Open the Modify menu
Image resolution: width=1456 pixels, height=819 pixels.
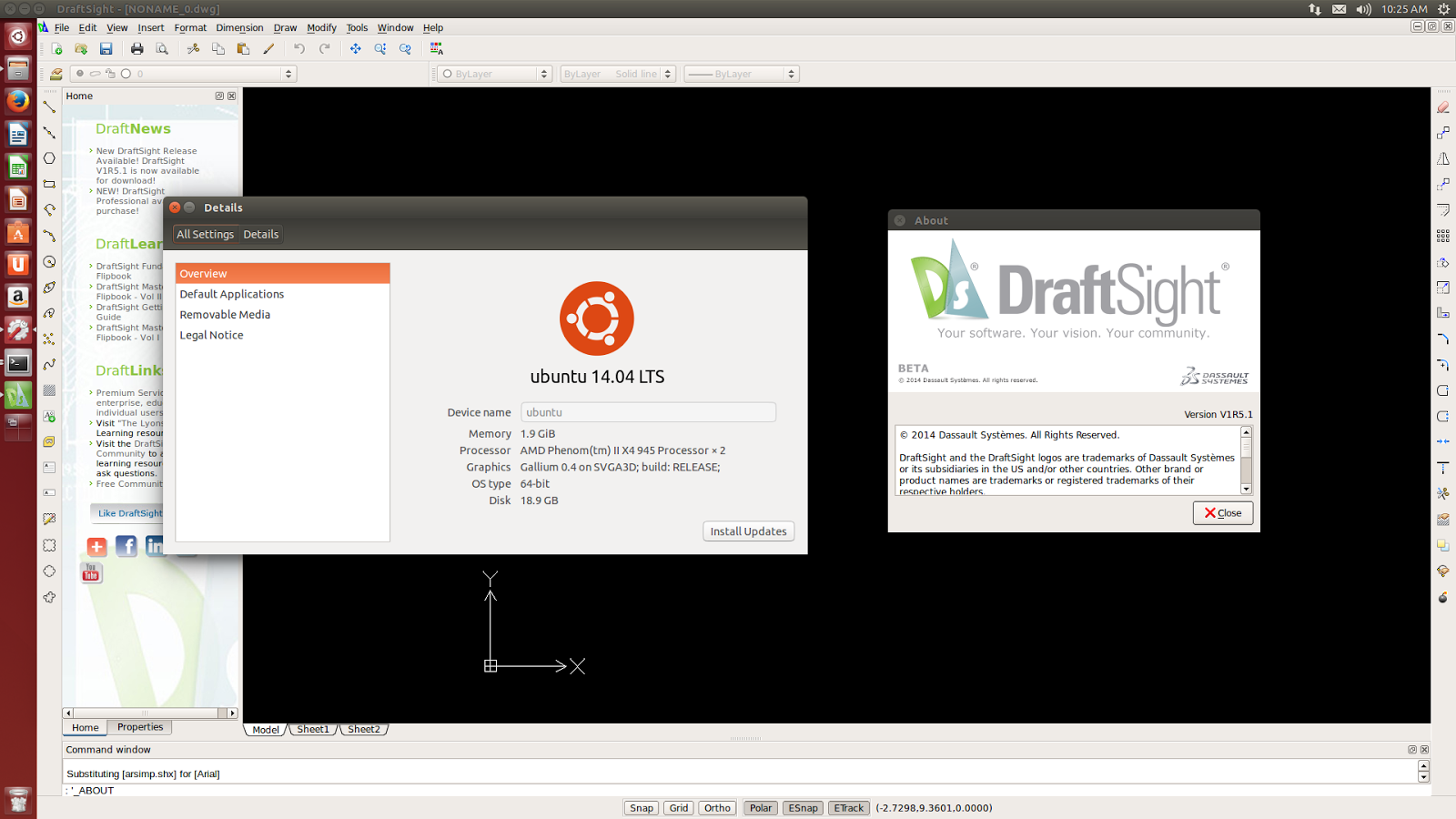point(321,28)
